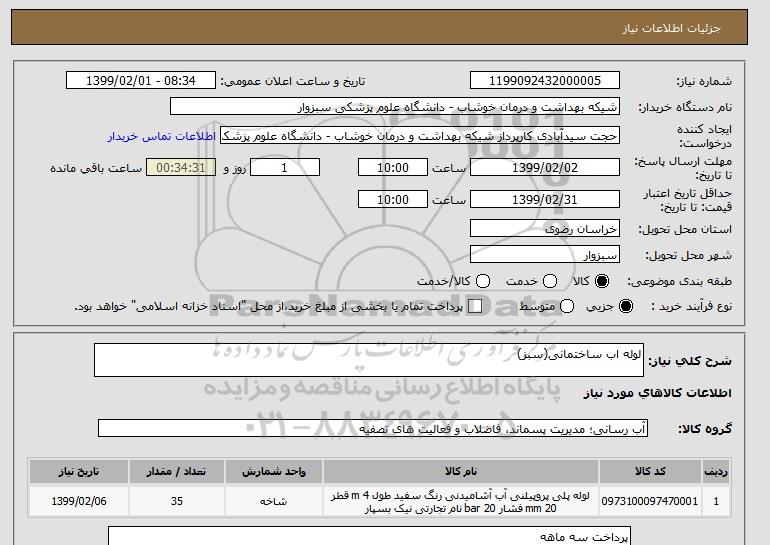Click the unit cell شاخه
This screenshot has height=545, width=770.
click(274, 501)
